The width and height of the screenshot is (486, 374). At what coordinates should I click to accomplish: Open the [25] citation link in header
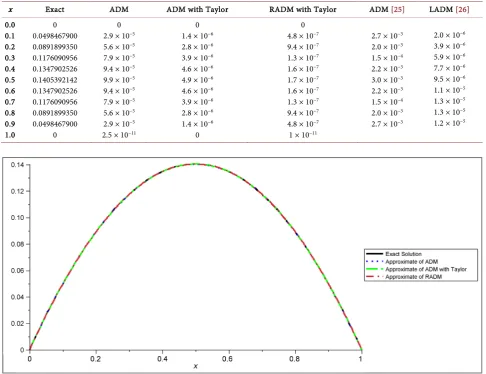398,9
